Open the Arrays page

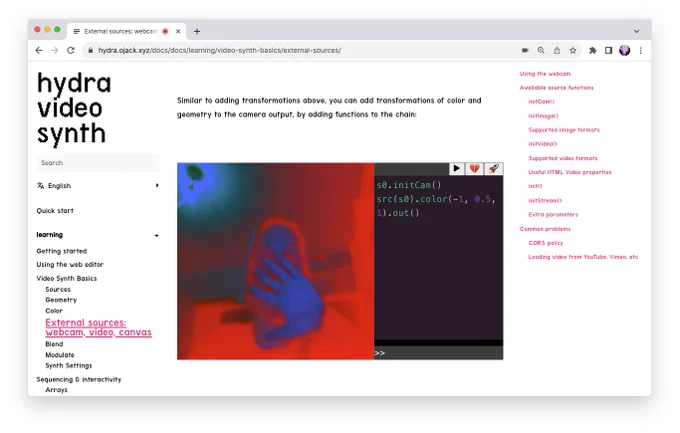pyautogui.click(x=56, y=390)
